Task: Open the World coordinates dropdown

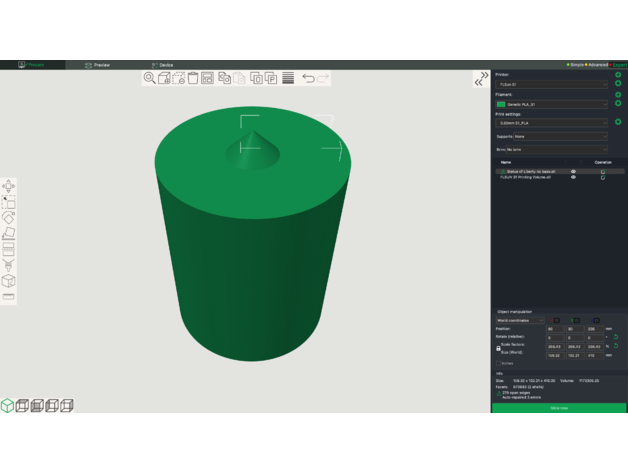Action: coord(520,320)
